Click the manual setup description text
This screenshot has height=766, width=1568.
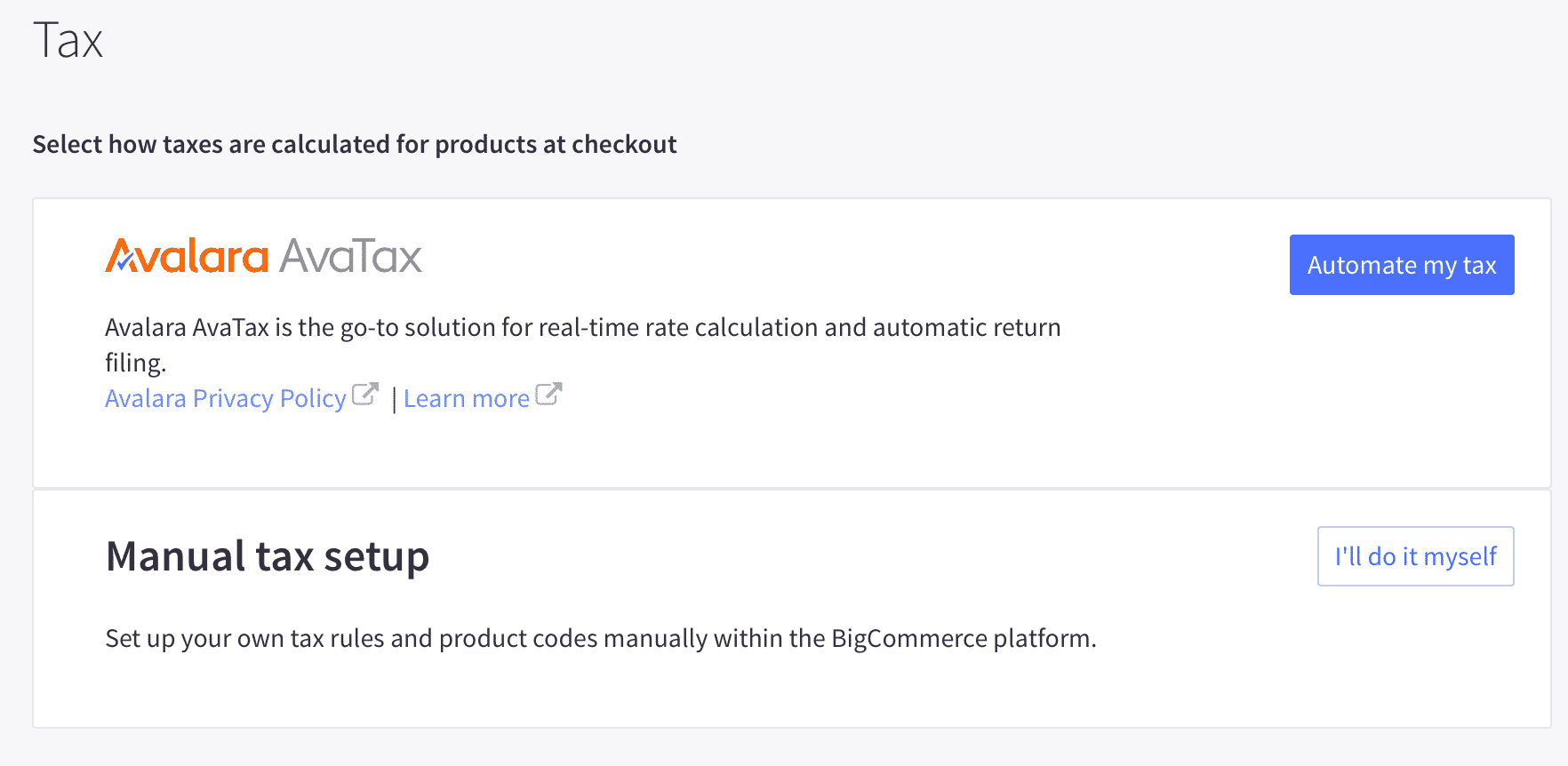pyautogui.click(x=601, y=638)
